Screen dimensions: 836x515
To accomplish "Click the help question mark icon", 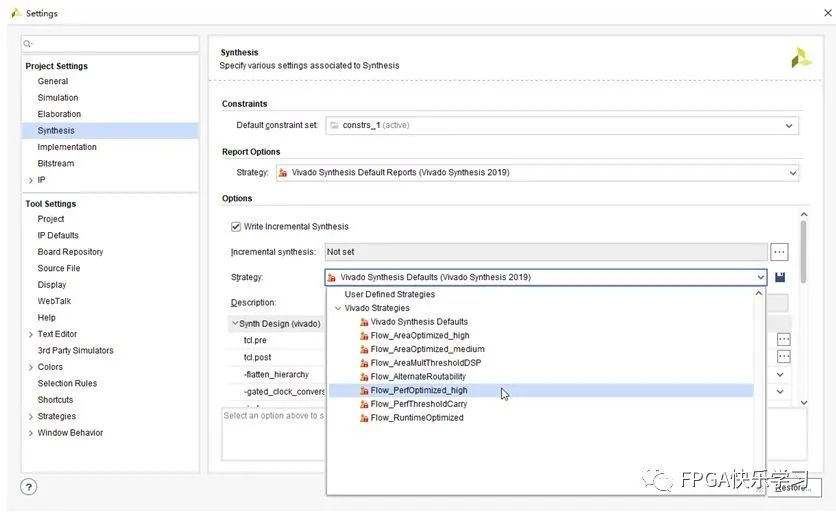I will click(x=29, y=486).
